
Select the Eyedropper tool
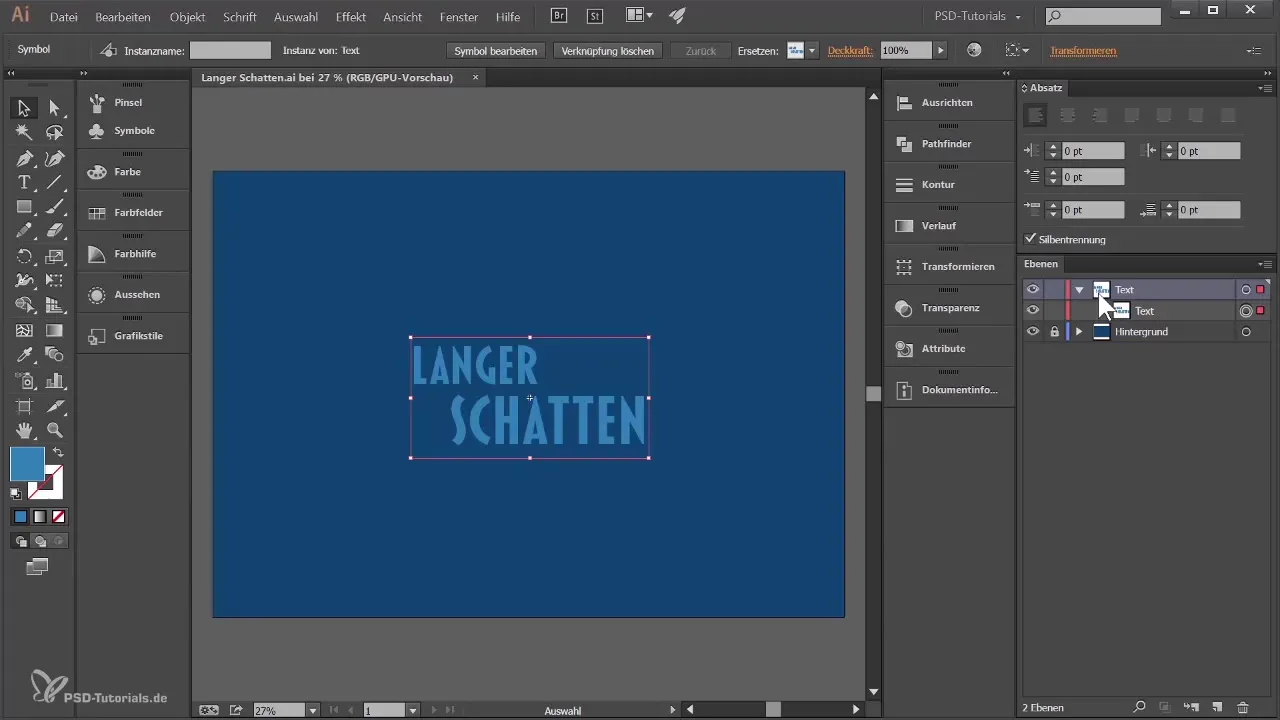24,355
